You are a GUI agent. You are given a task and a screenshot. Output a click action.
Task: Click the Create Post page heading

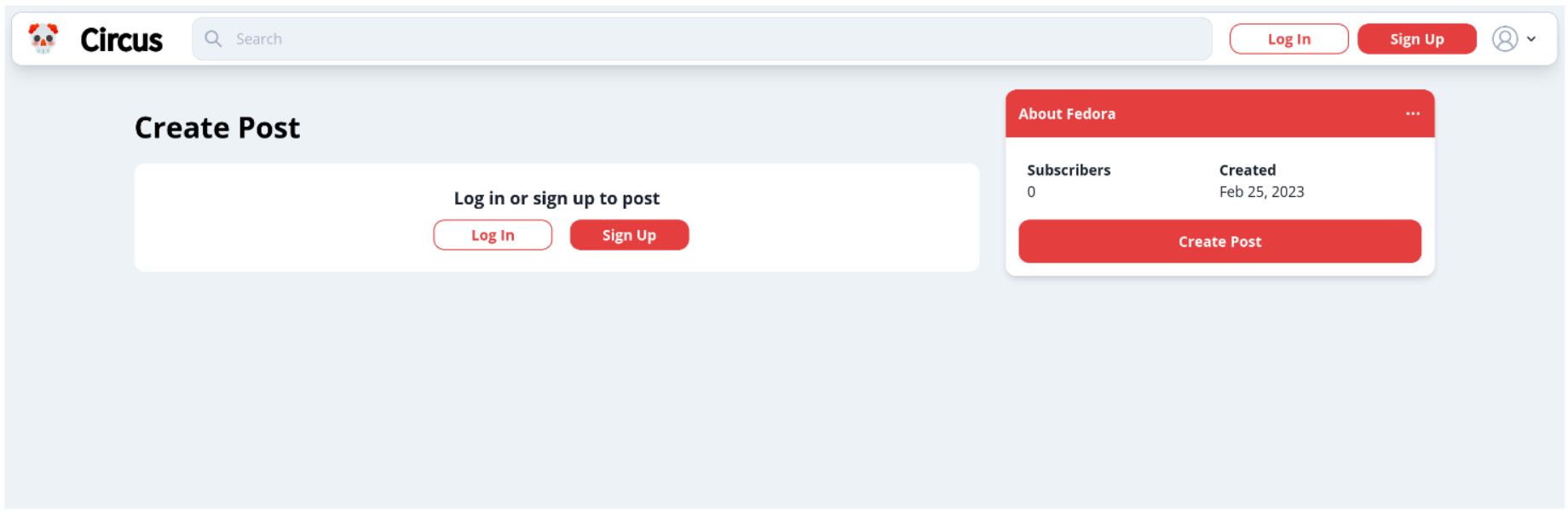(217, 128)
